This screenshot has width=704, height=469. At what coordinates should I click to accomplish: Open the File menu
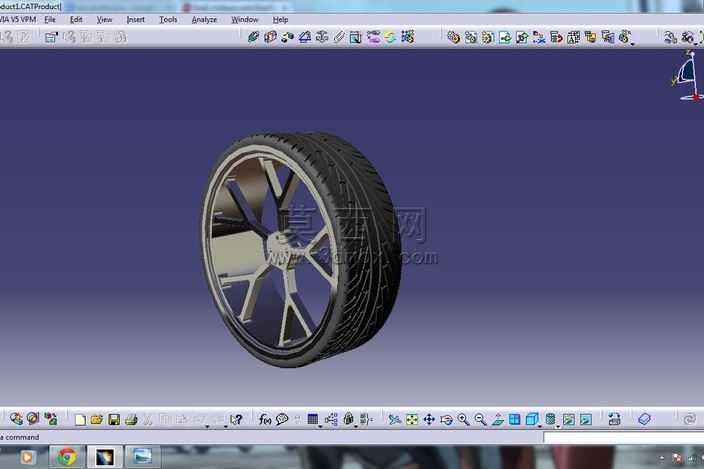pos(50,20)
